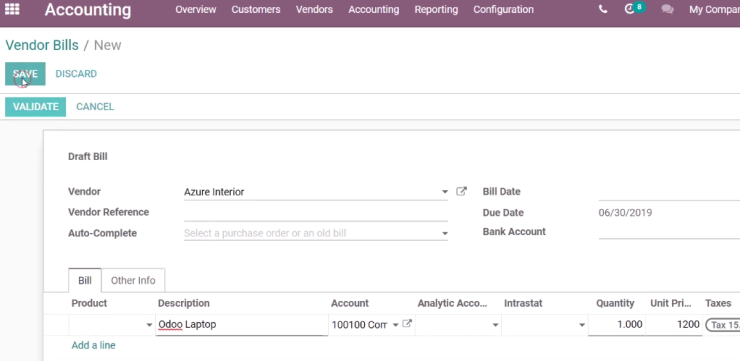Expand the Analytic Account dropdown
Image resolution: width=740 pixels, height=361 pixels.
496,325
